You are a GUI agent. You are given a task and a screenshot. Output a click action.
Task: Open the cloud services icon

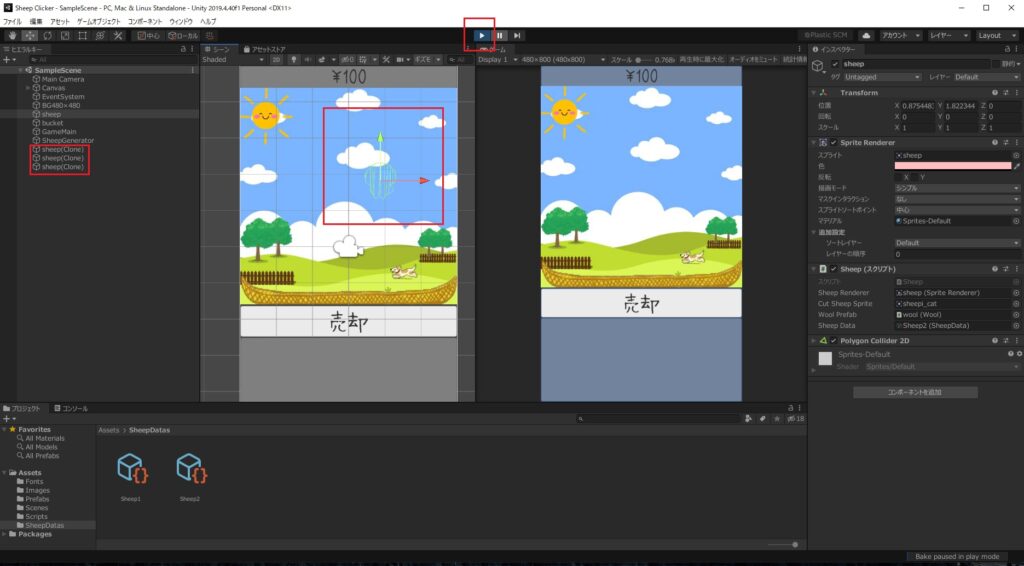click(866, 36)
